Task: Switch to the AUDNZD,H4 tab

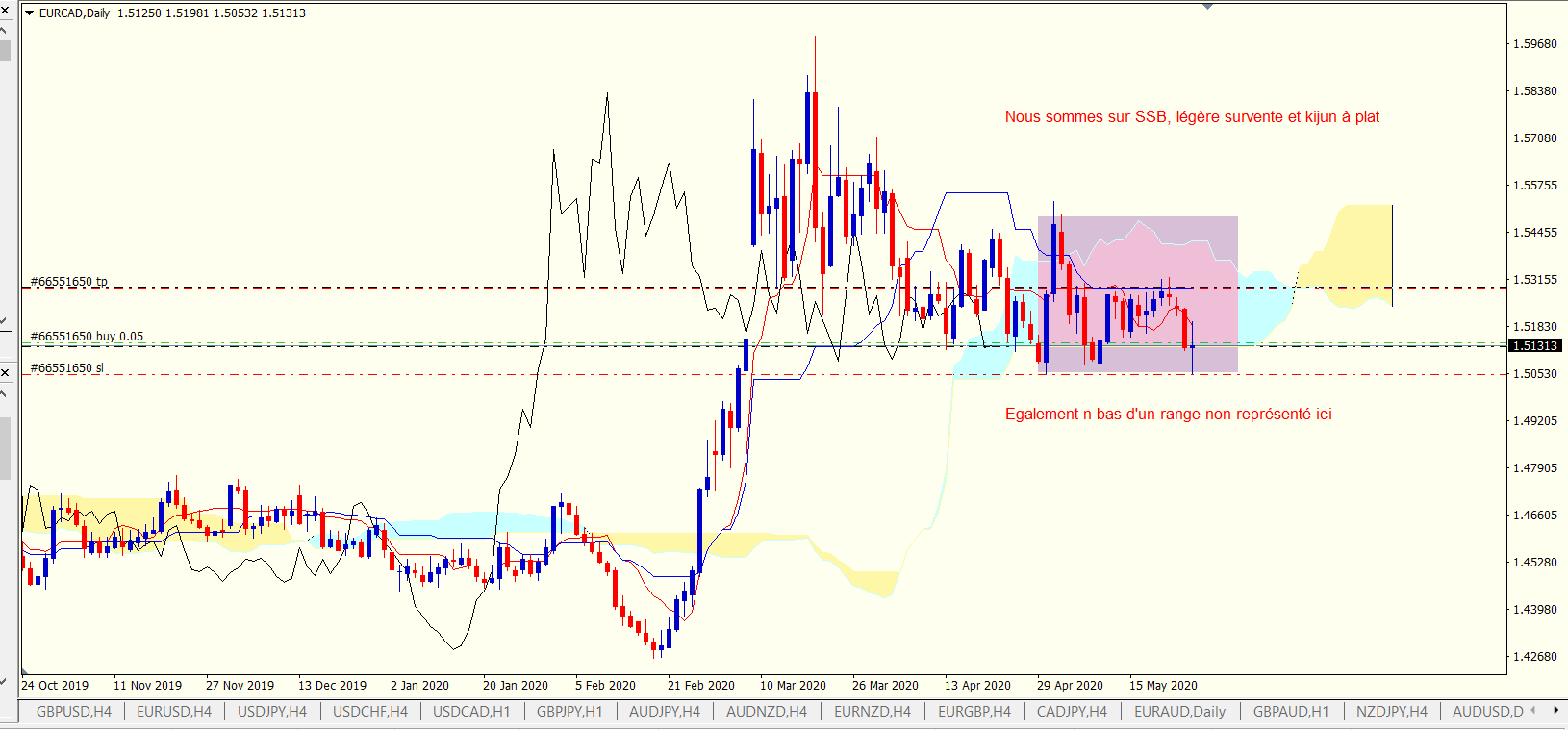Action: coord(766,712)
